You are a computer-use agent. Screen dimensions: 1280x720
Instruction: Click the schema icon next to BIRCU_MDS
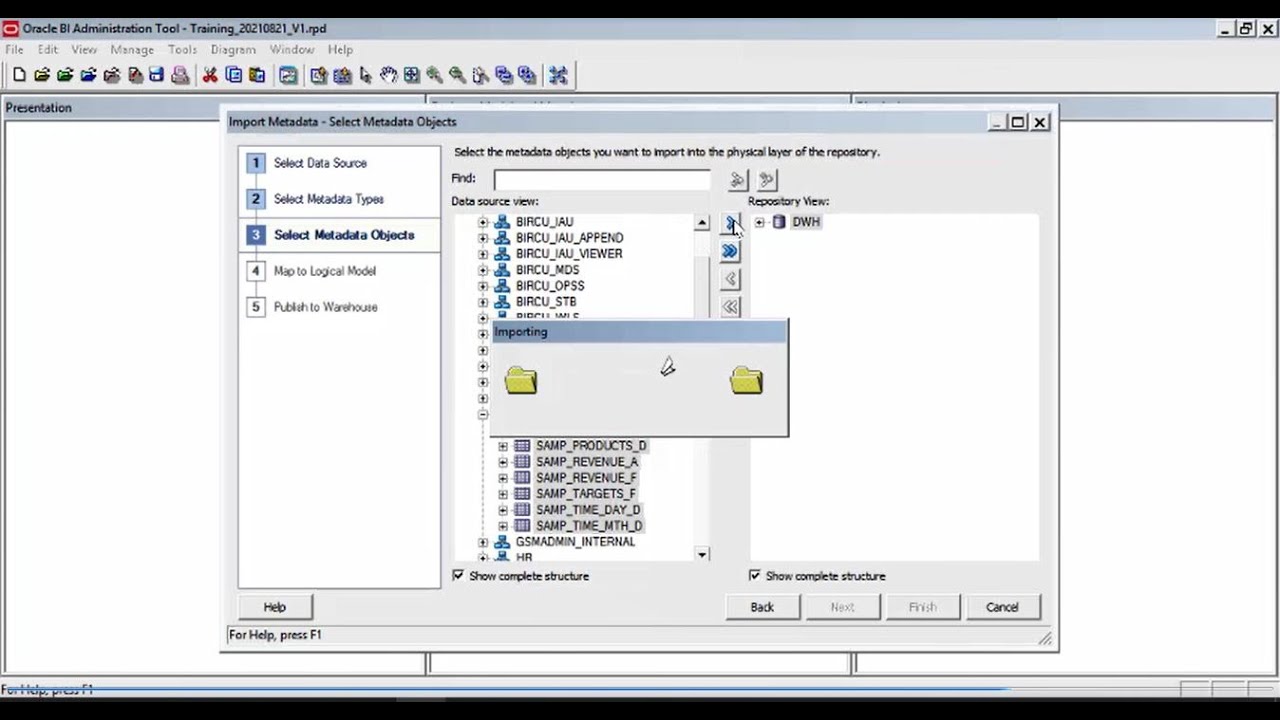pos(502,270)
